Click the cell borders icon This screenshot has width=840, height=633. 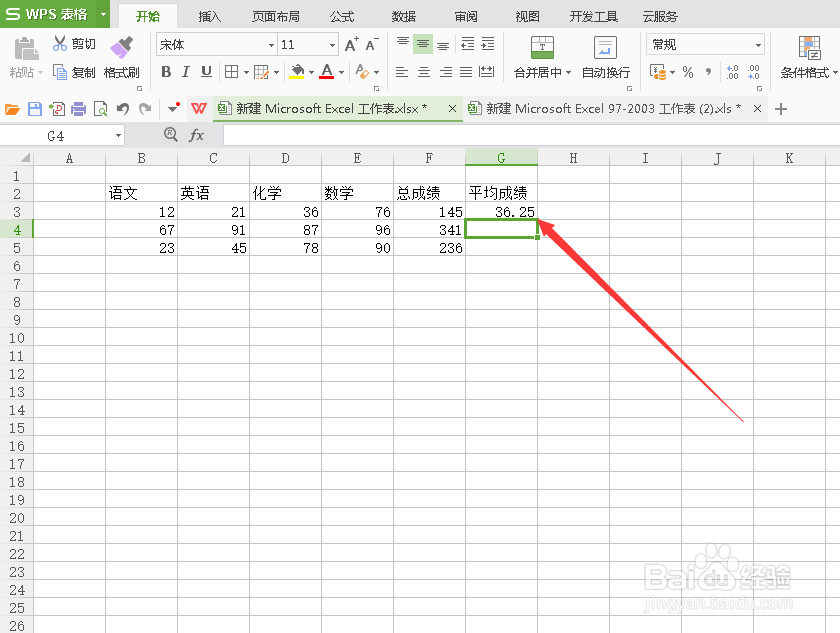click(231, 71)
